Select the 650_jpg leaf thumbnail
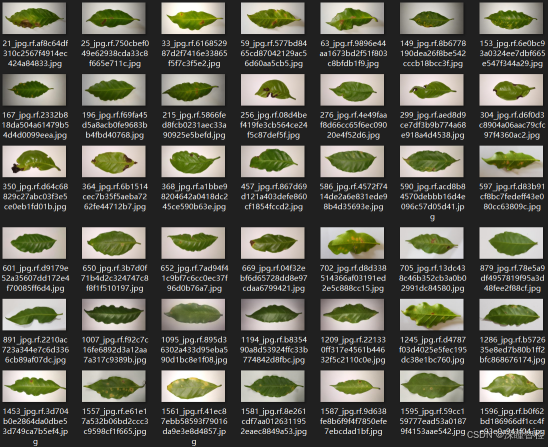Screen dimensions: 548x447 coord(114,243)
